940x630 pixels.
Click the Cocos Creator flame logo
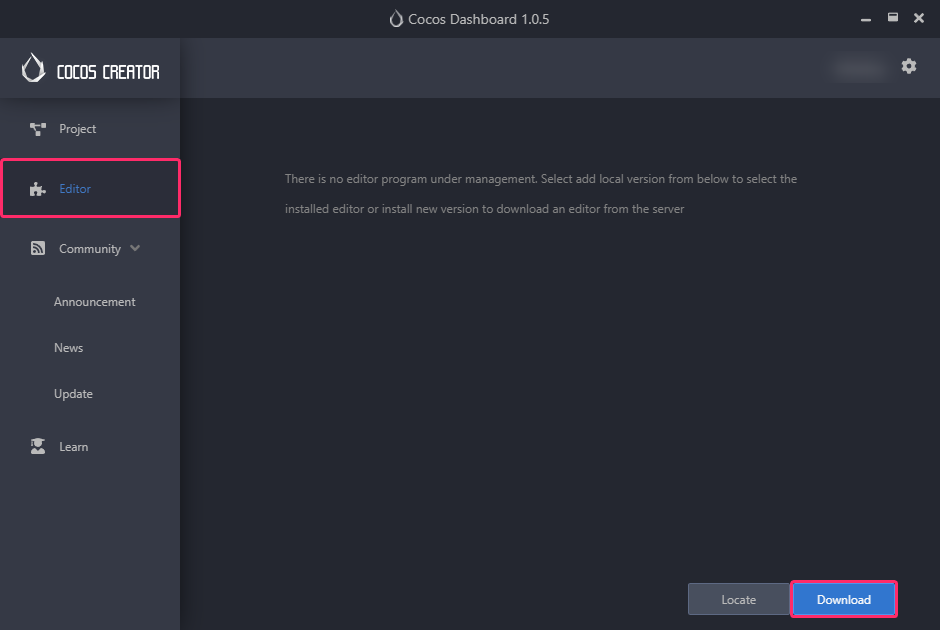(33, 68)
